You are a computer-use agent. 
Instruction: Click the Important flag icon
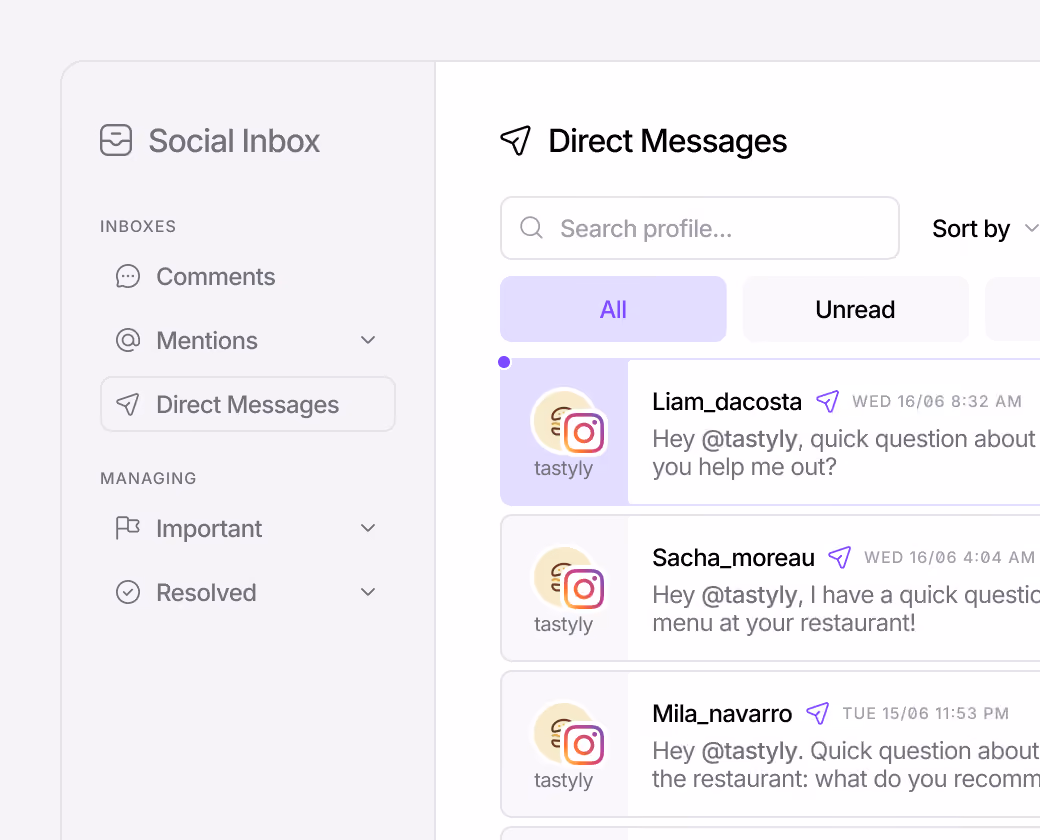coord(128,528)
